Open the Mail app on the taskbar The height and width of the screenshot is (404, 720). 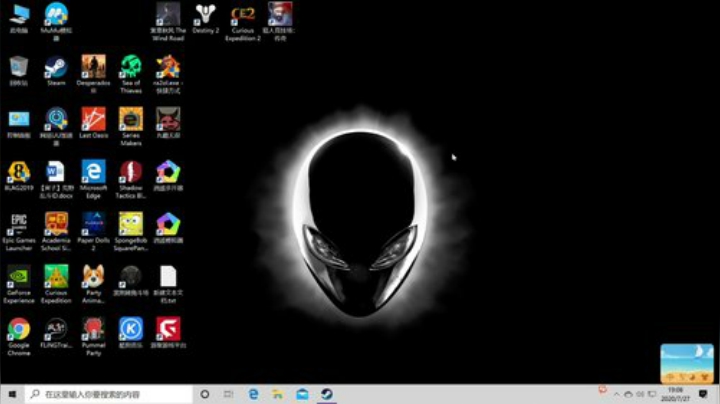(302, 394)
